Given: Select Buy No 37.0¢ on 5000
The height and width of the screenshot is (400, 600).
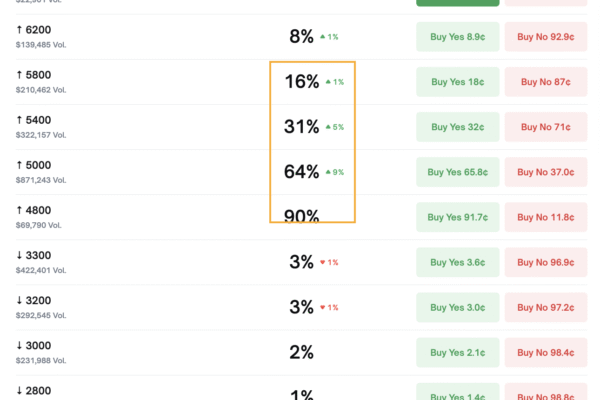Looking at the screenshot, I should [x=546, y=172].
